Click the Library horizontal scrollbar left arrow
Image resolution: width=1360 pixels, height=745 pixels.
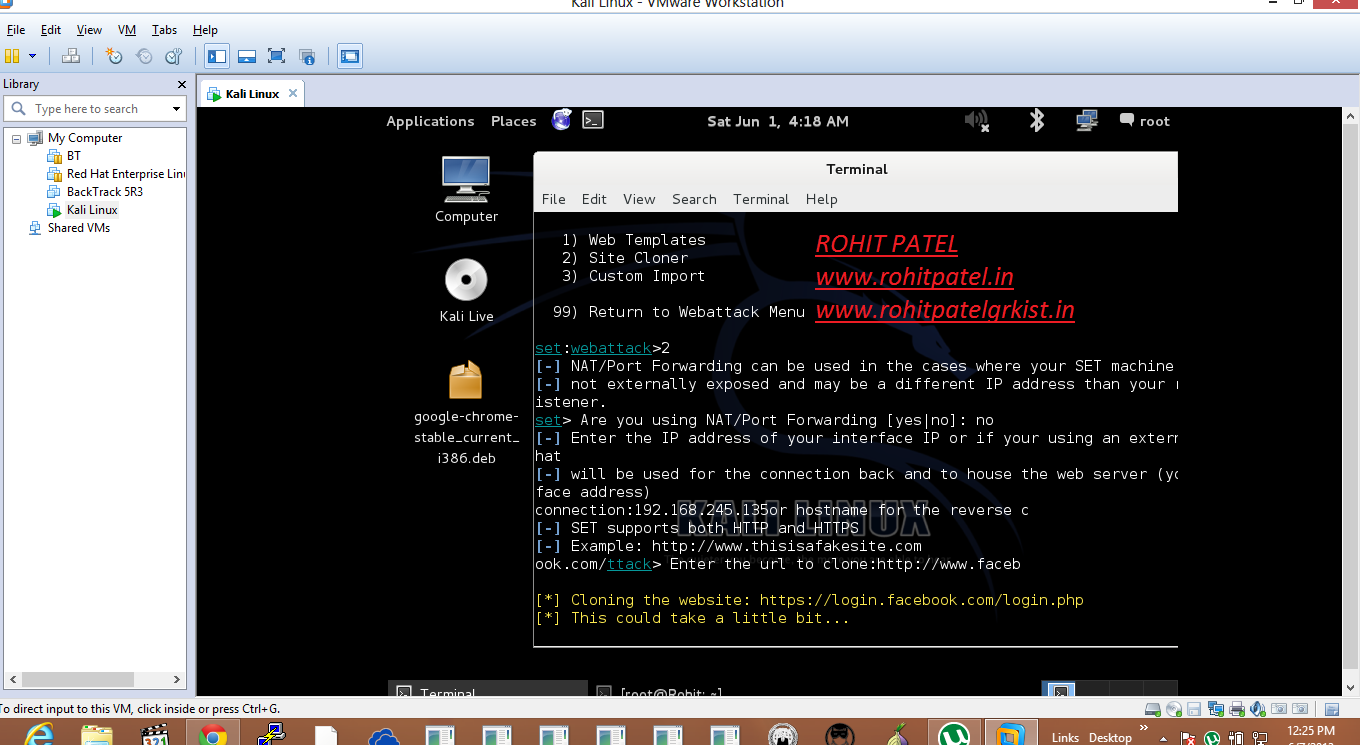point(11,679)
